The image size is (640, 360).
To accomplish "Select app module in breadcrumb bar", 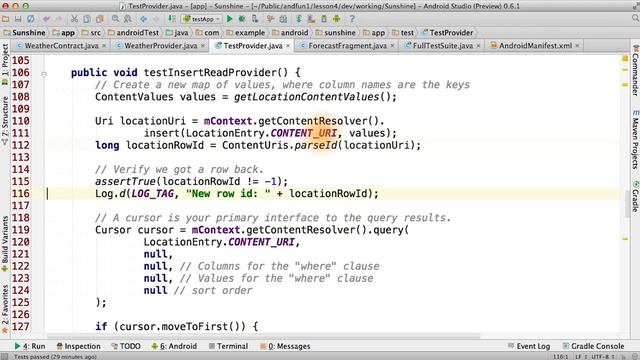I will pos(64,33).
